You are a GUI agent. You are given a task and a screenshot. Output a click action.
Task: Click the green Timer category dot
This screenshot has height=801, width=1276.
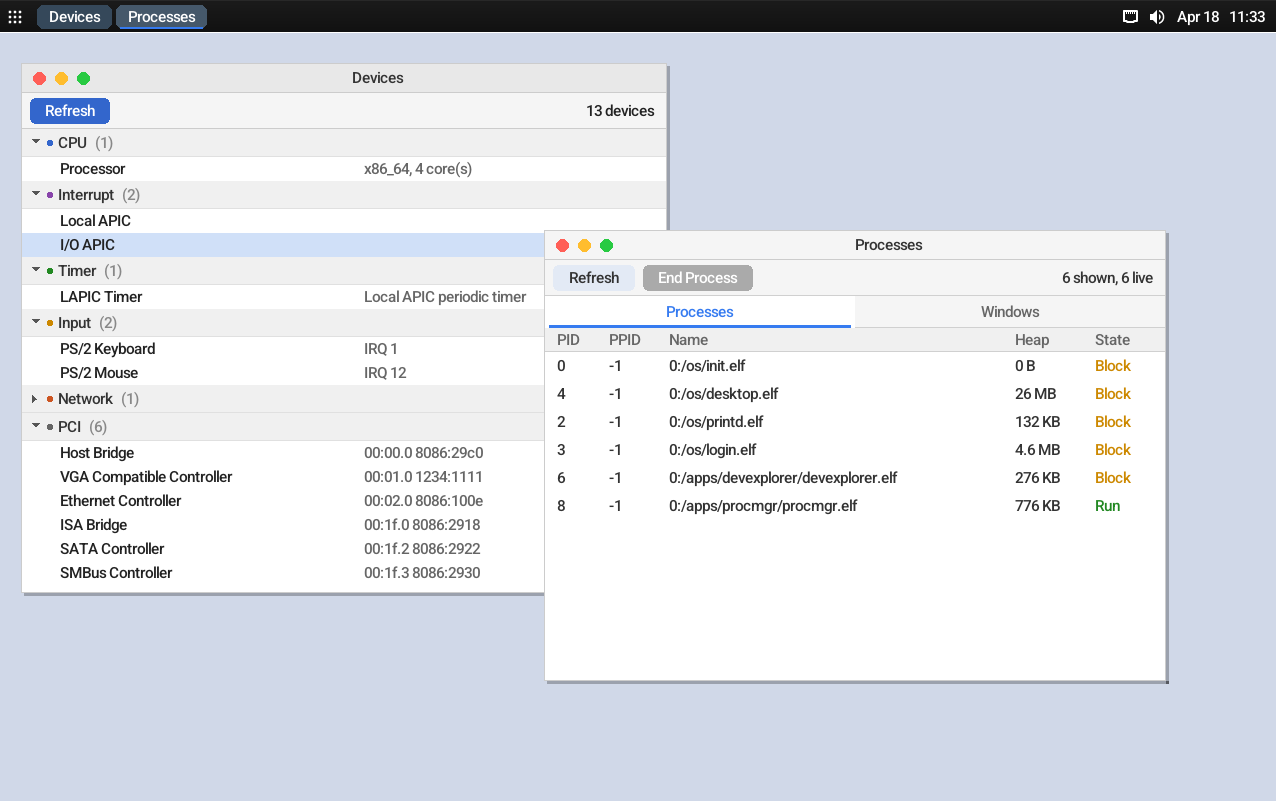point(50,271)
